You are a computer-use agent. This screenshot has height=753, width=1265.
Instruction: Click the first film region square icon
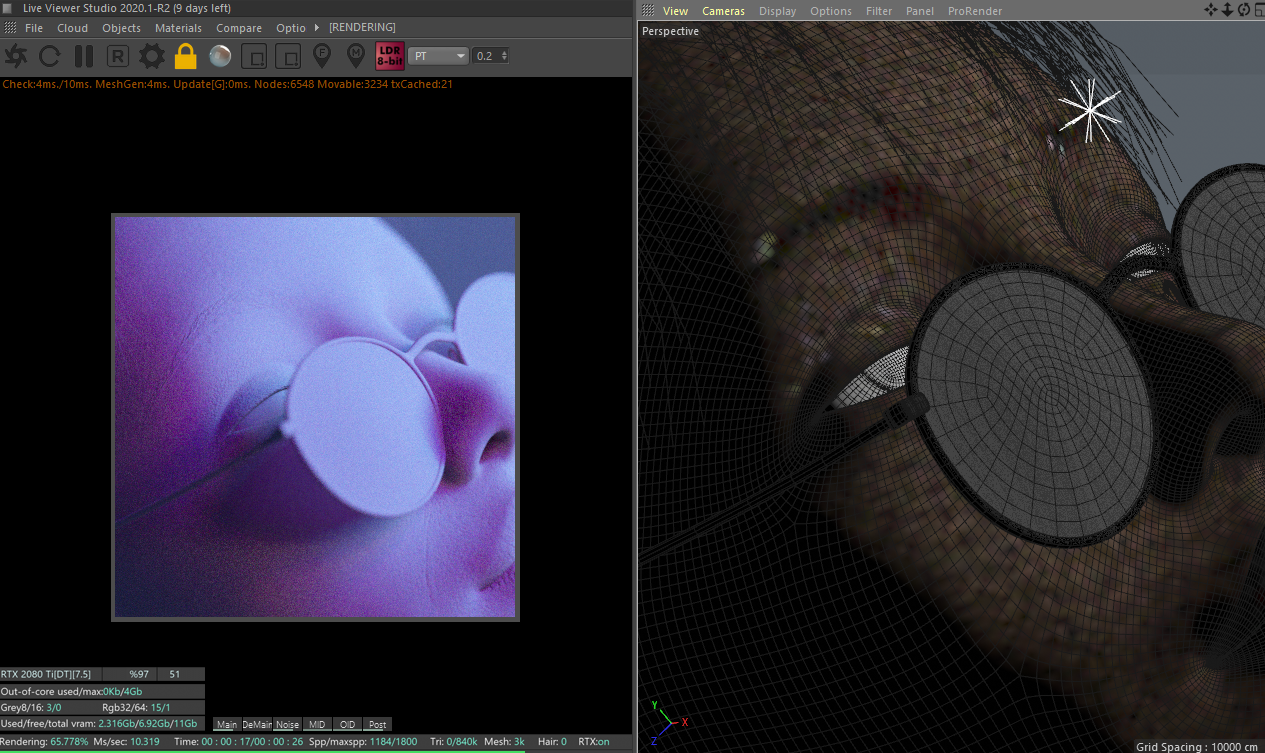click(x=255, y=56)
